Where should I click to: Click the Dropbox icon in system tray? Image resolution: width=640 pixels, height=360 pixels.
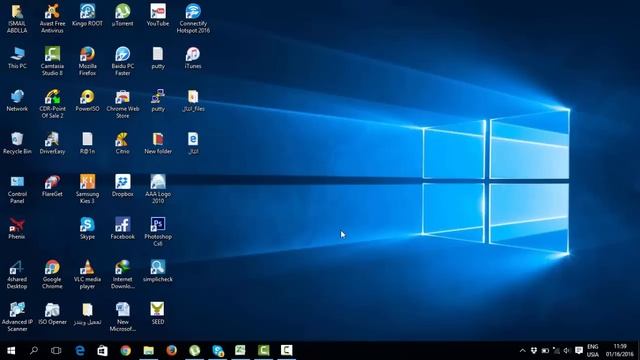(534, 351)
